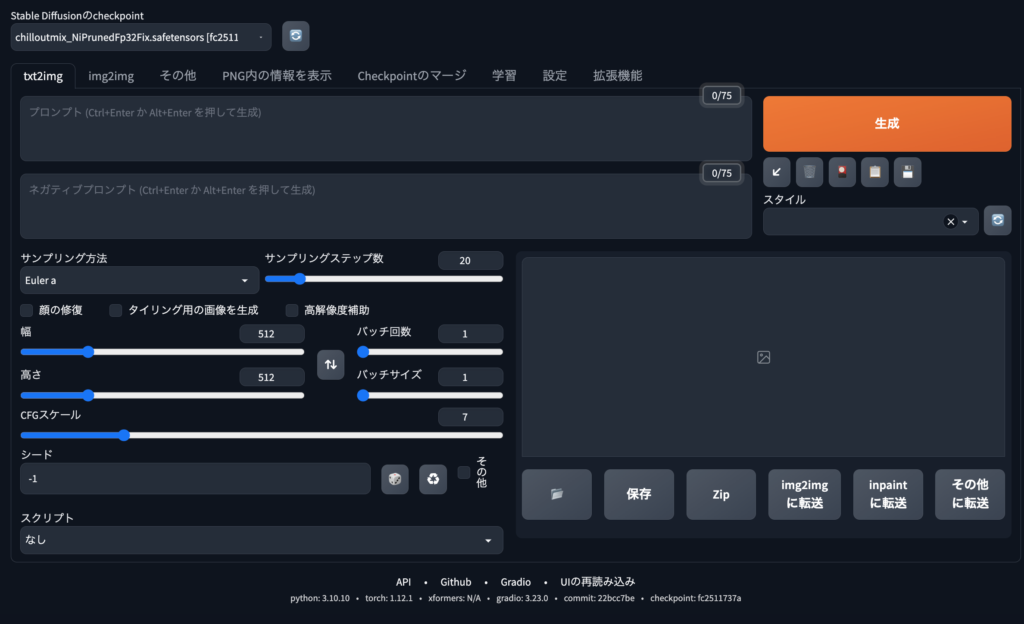Click inside the negative prompt field

point(380,205)
